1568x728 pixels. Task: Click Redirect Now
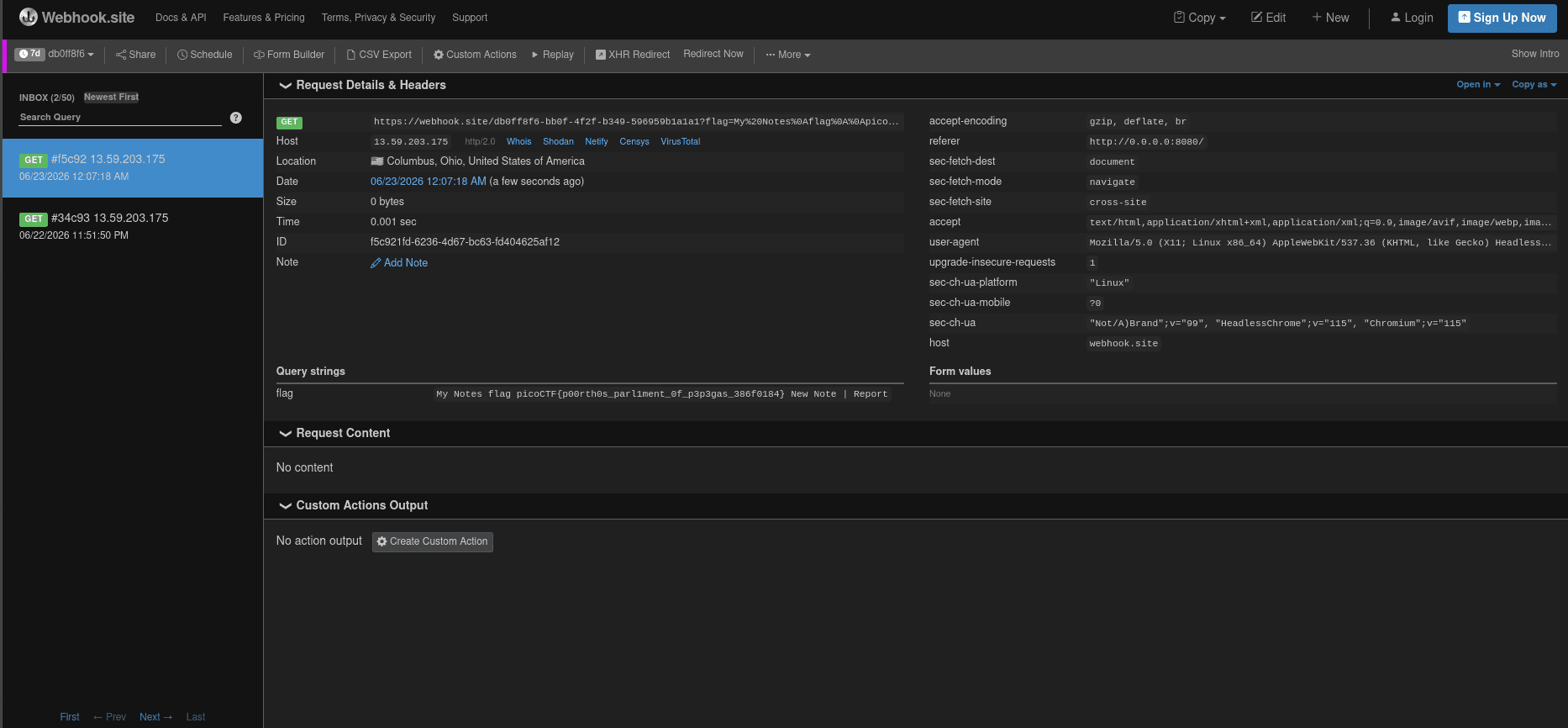713,54
